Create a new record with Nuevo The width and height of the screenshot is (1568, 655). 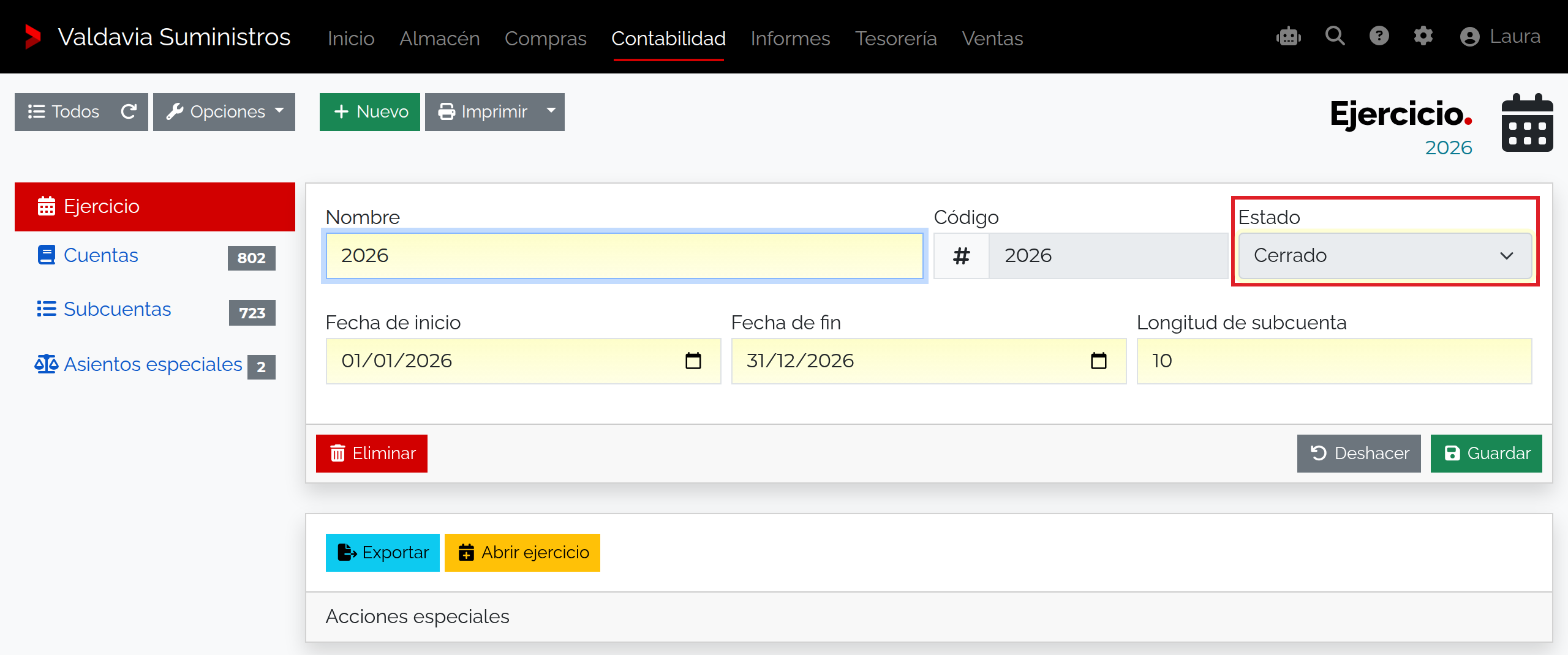pos(370,112)
